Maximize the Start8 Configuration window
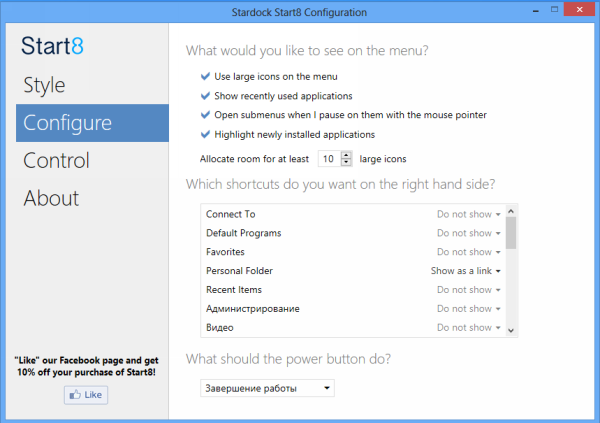Viewport: 600px width, 423px height. coord(554,10)
